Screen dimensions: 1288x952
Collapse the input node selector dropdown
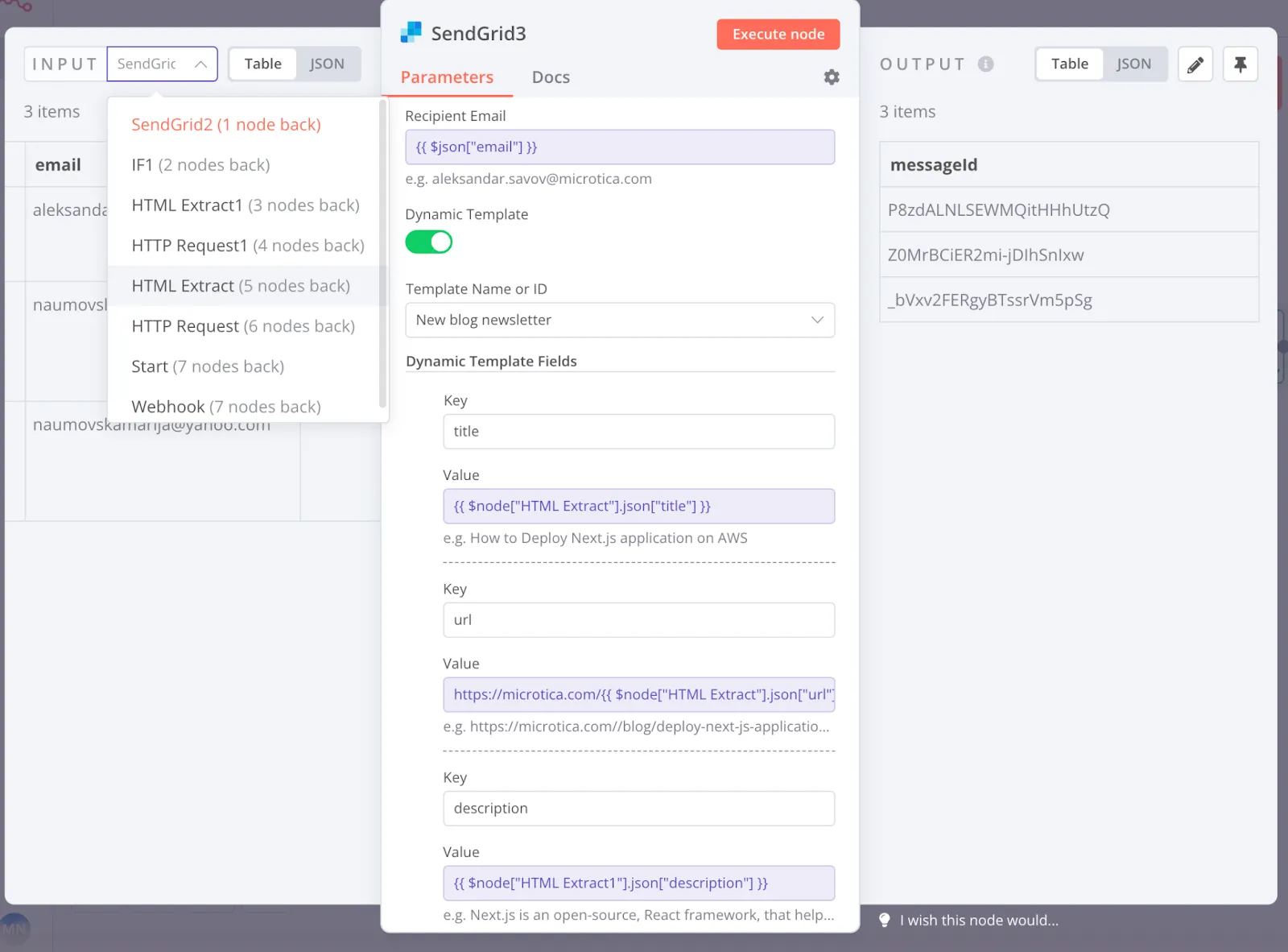pos(162,64)
